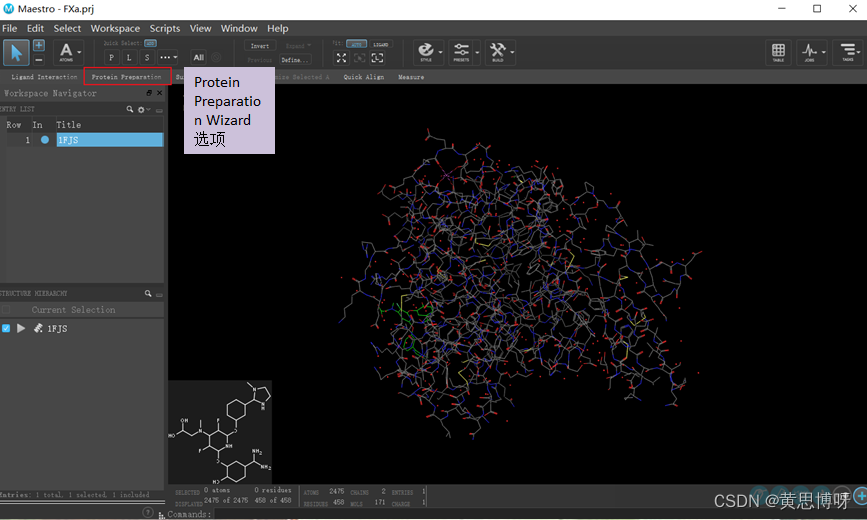
Task: Click the help question mark icon
Action: (x=148, y=512)
